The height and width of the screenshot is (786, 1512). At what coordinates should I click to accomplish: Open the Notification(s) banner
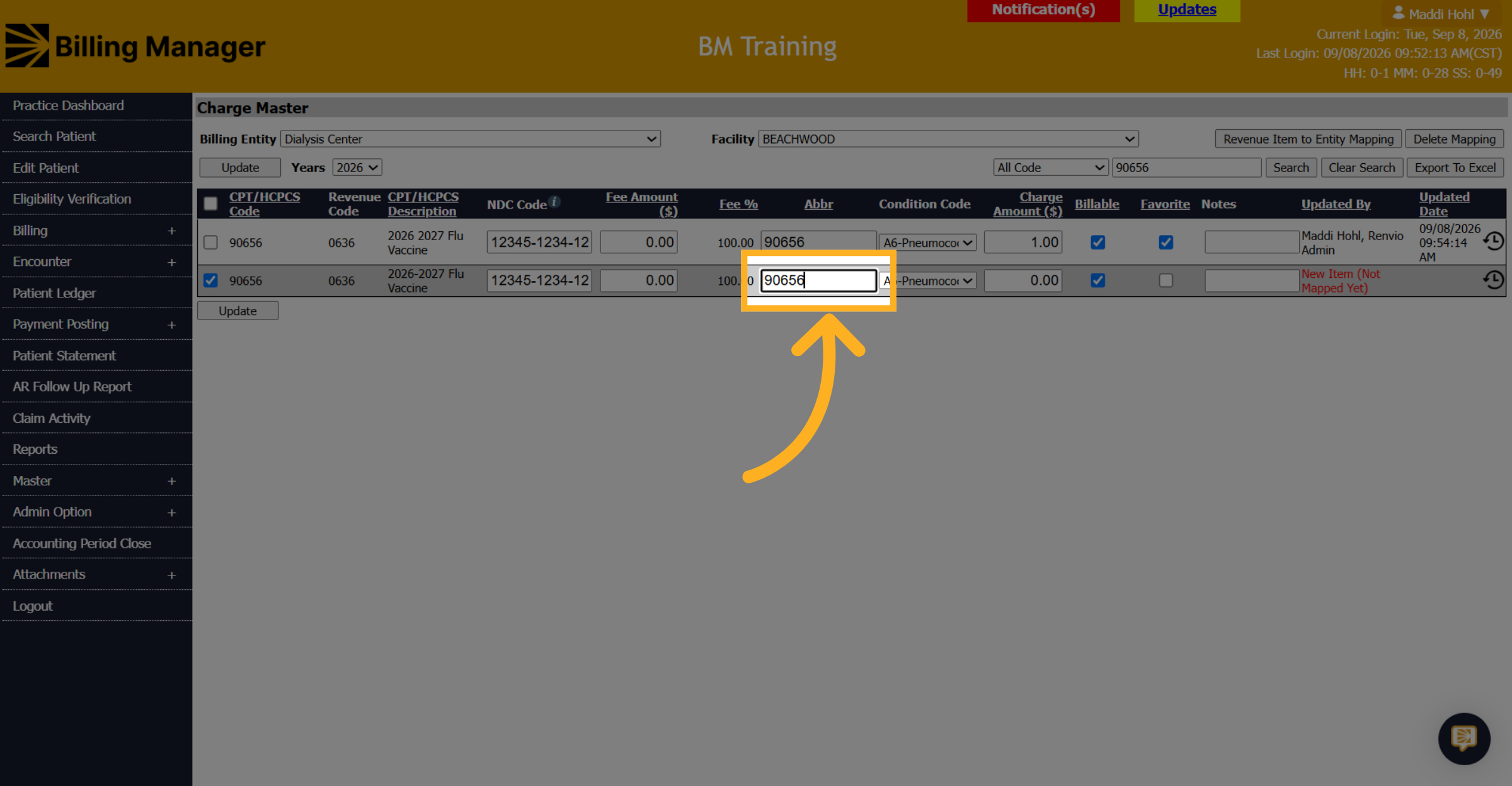(x=1043, y=9)
